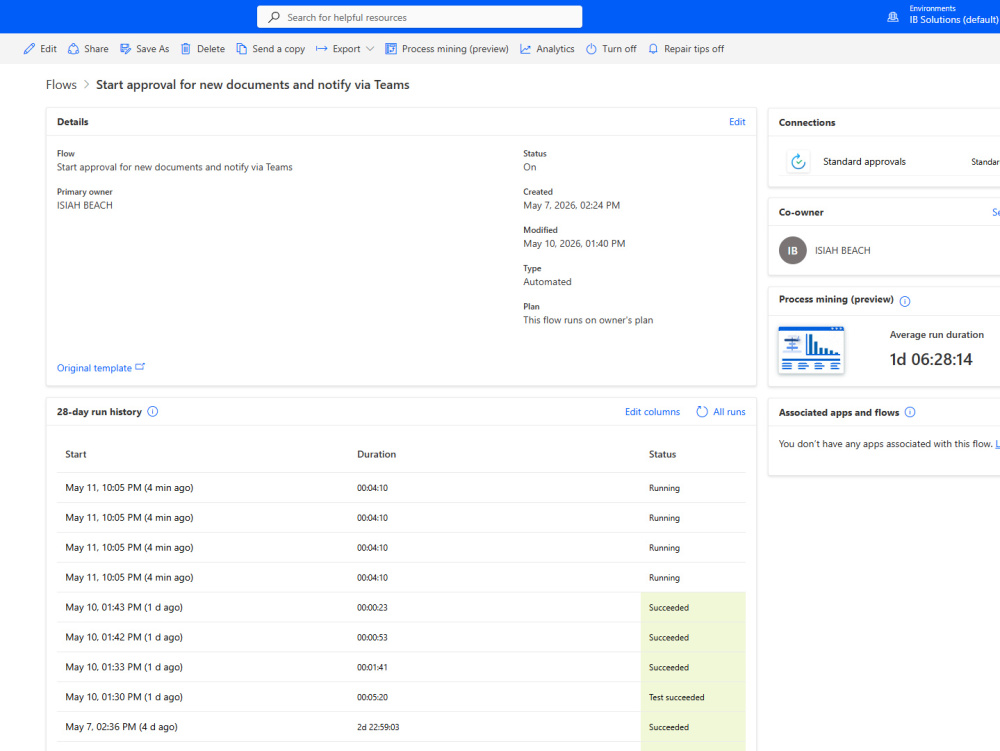Click Turn off text in toolbar

(619, 49)
